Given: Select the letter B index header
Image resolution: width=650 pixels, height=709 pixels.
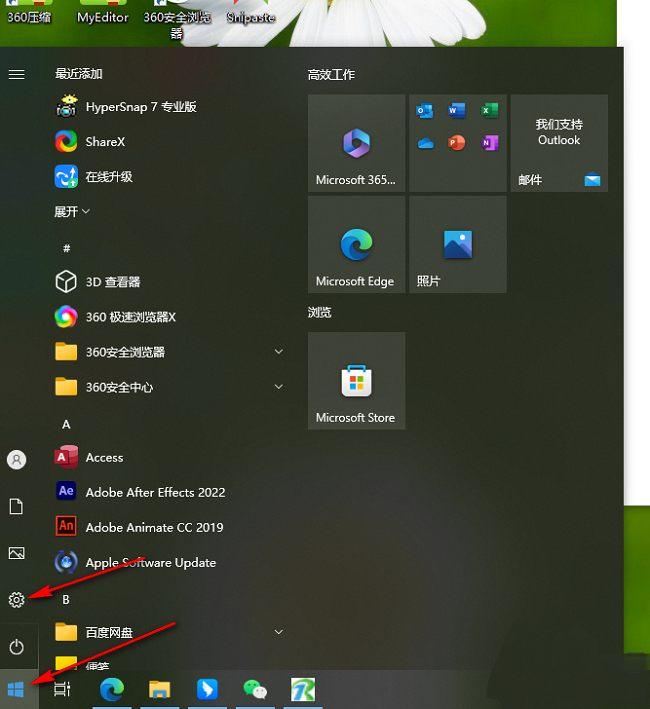Looking at the screenshot, I should click(66, 600).
